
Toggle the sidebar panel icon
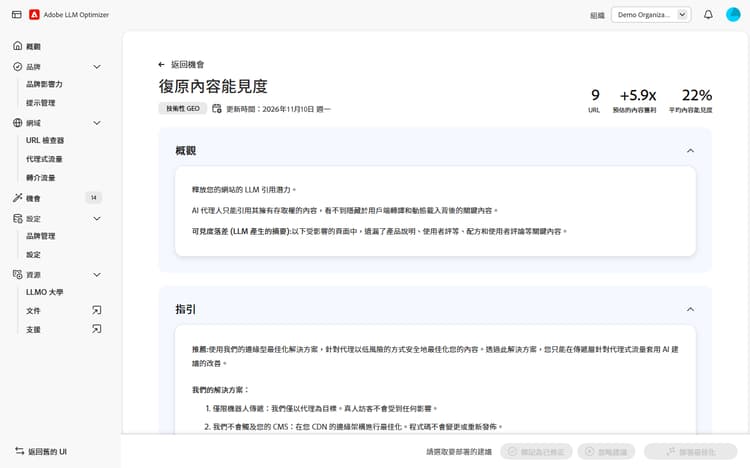pyautogui.click(x=17, y=14)
